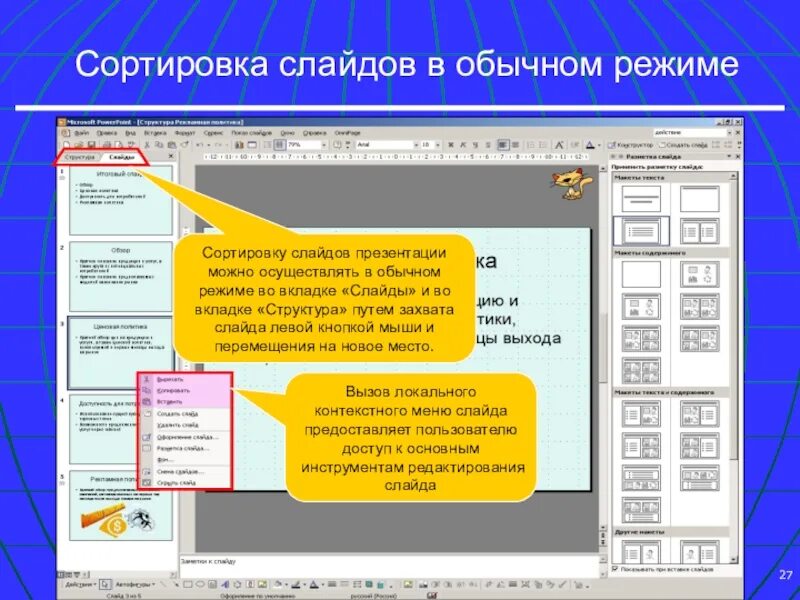This screenshot has width=800, height=600.
Task: Open the 'Показ слайдов' menu
Action: (x=252, y=133)
